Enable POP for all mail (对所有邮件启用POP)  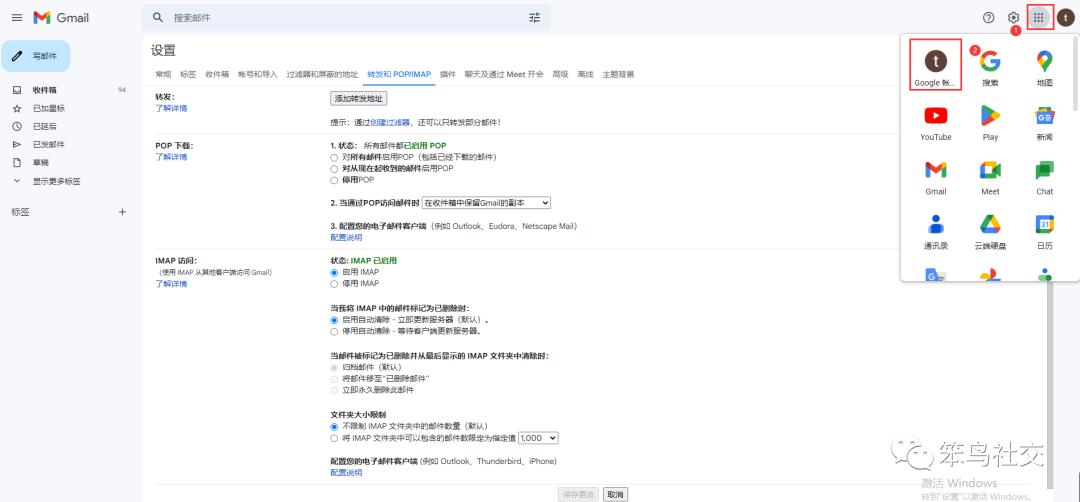[334, 158]
